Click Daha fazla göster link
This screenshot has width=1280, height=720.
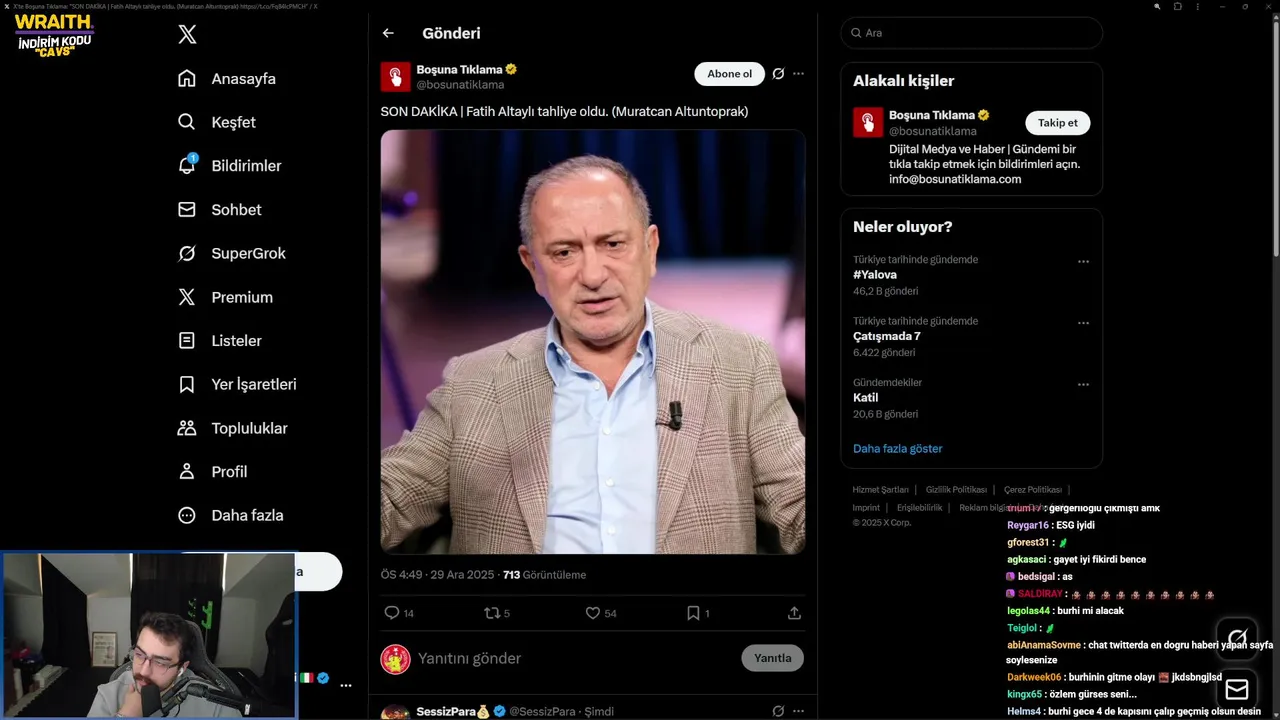pos(897,449)
